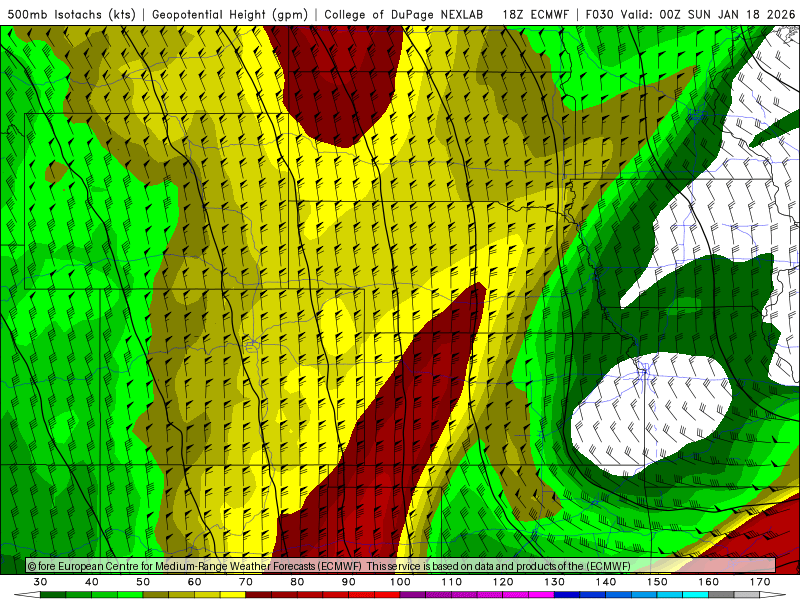Pick the dark maroon swatch right of 70
800x600 pixels.
coord(259,595)
